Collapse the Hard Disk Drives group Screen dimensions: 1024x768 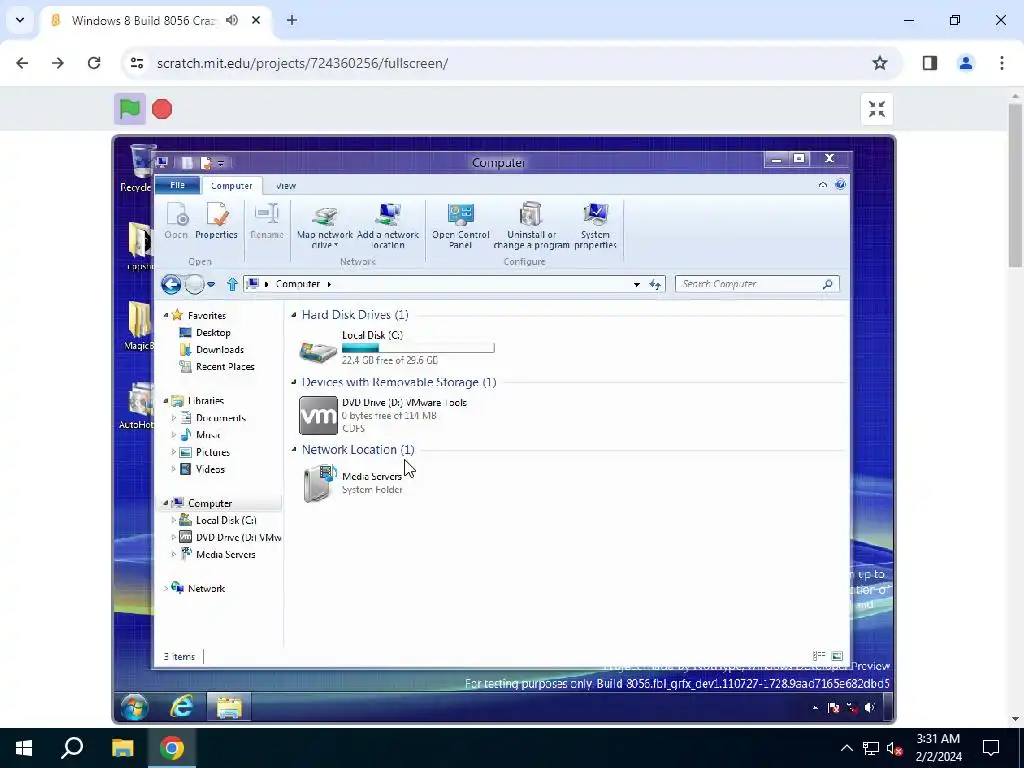coord(294,315)
